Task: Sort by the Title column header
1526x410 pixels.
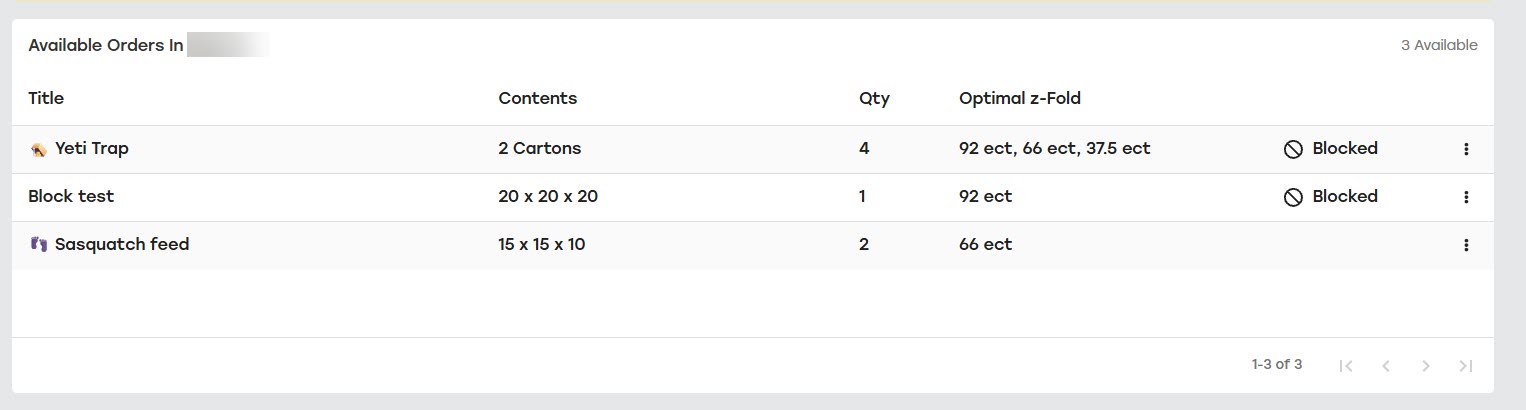Action: (x=46, y=98)
